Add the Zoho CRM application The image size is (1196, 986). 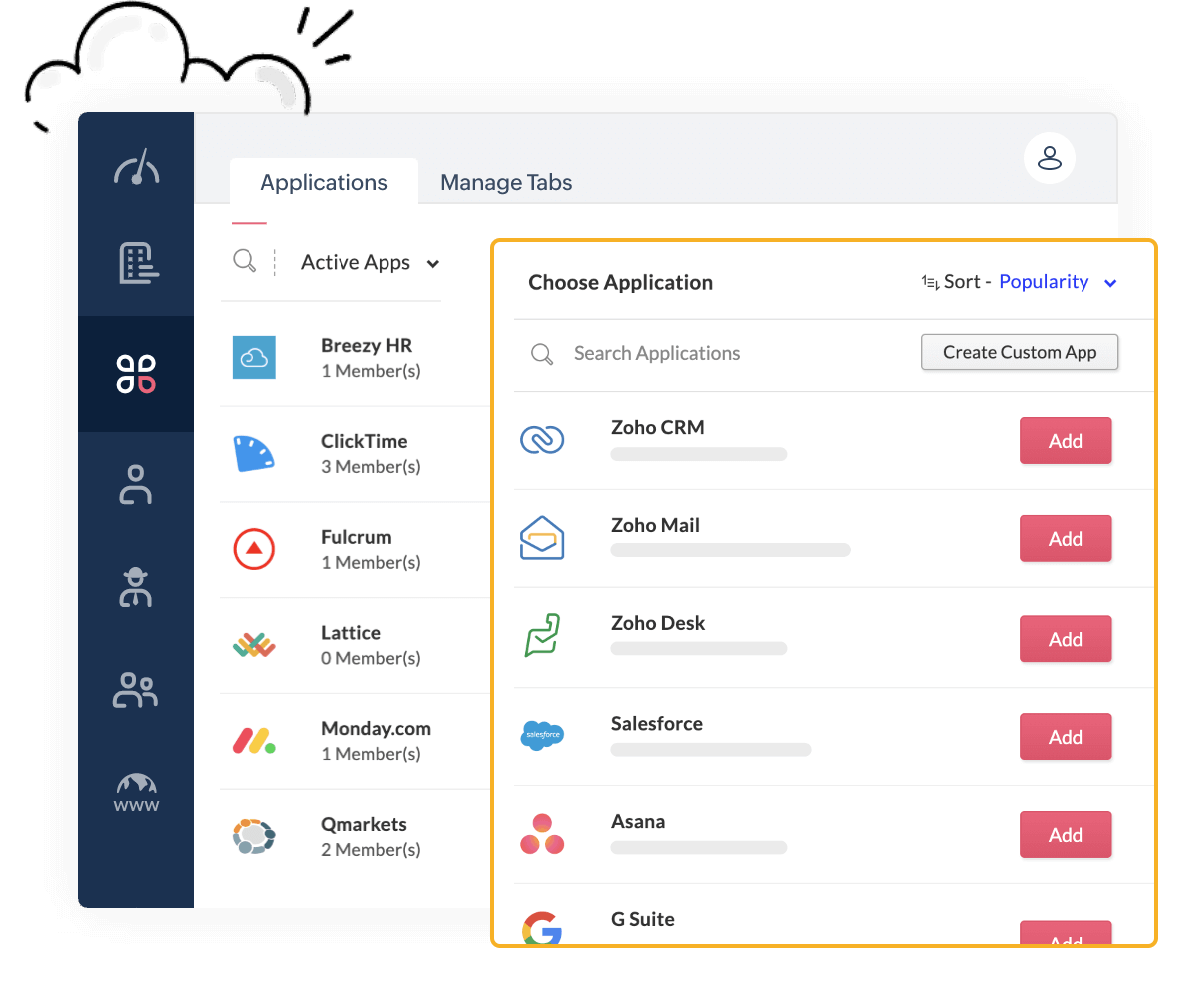tap(1066, 441)
